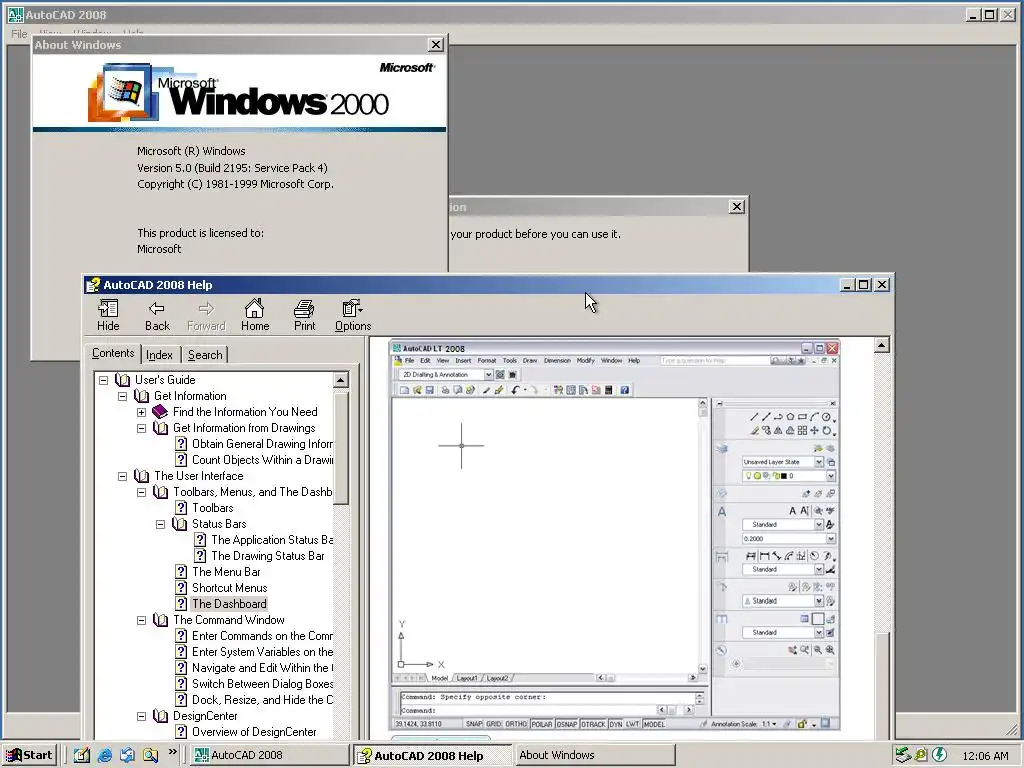Open The Drawing Status Bar topic

[x=268, y=556]
